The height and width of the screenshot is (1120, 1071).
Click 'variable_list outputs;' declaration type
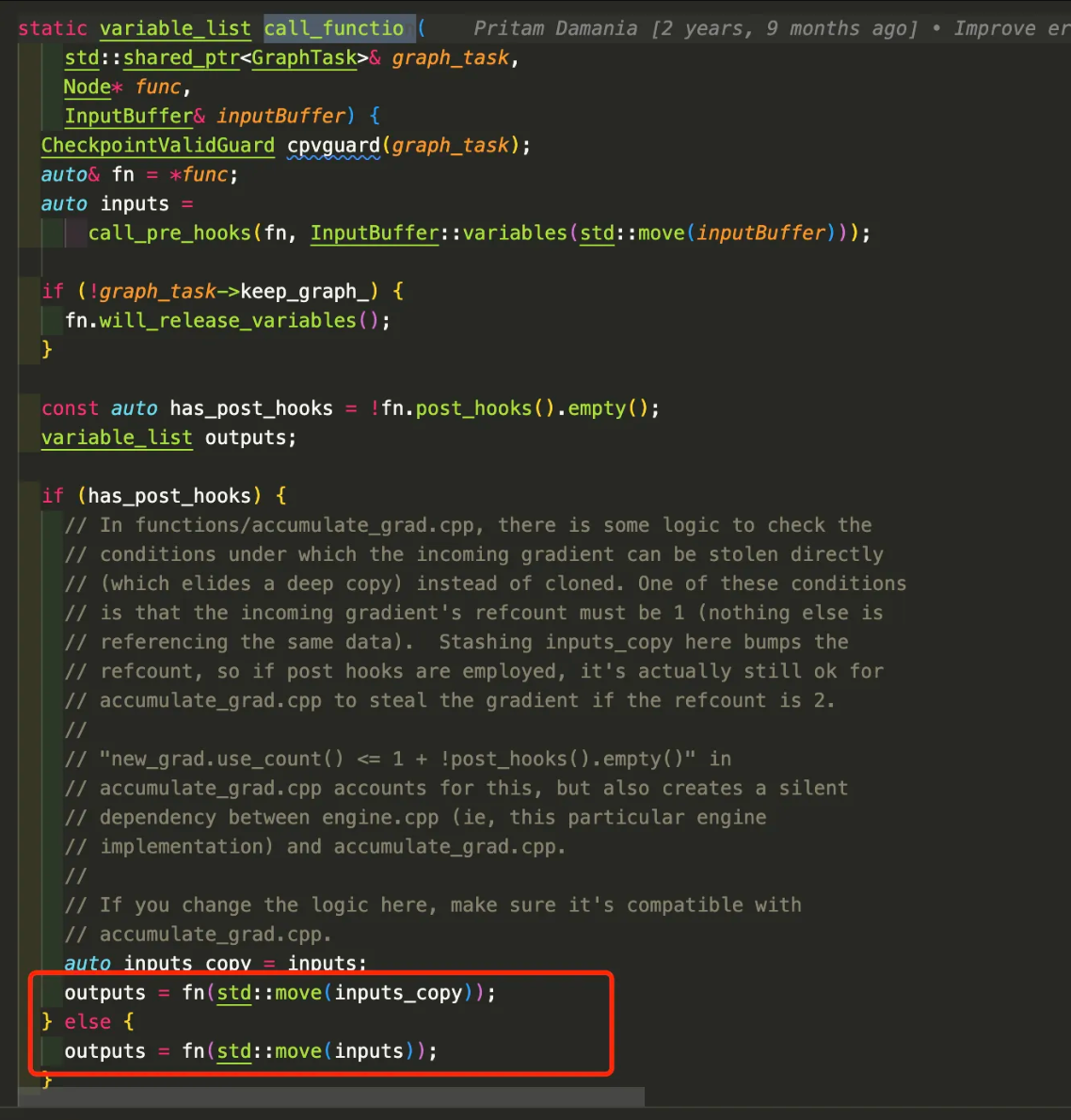117,438
